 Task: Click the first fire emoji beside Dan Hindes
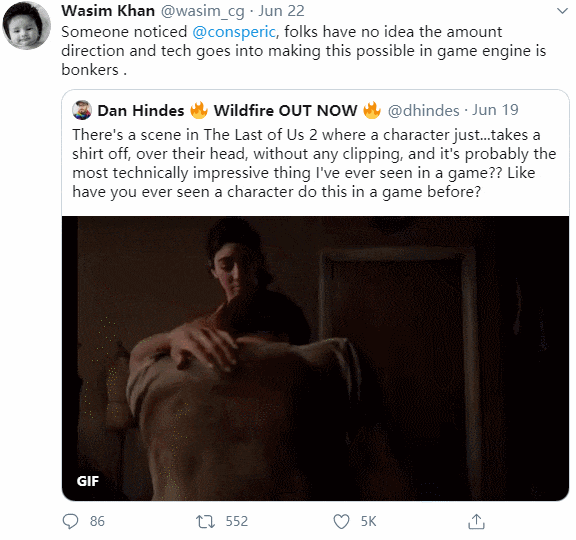click(x=199, y=110)
